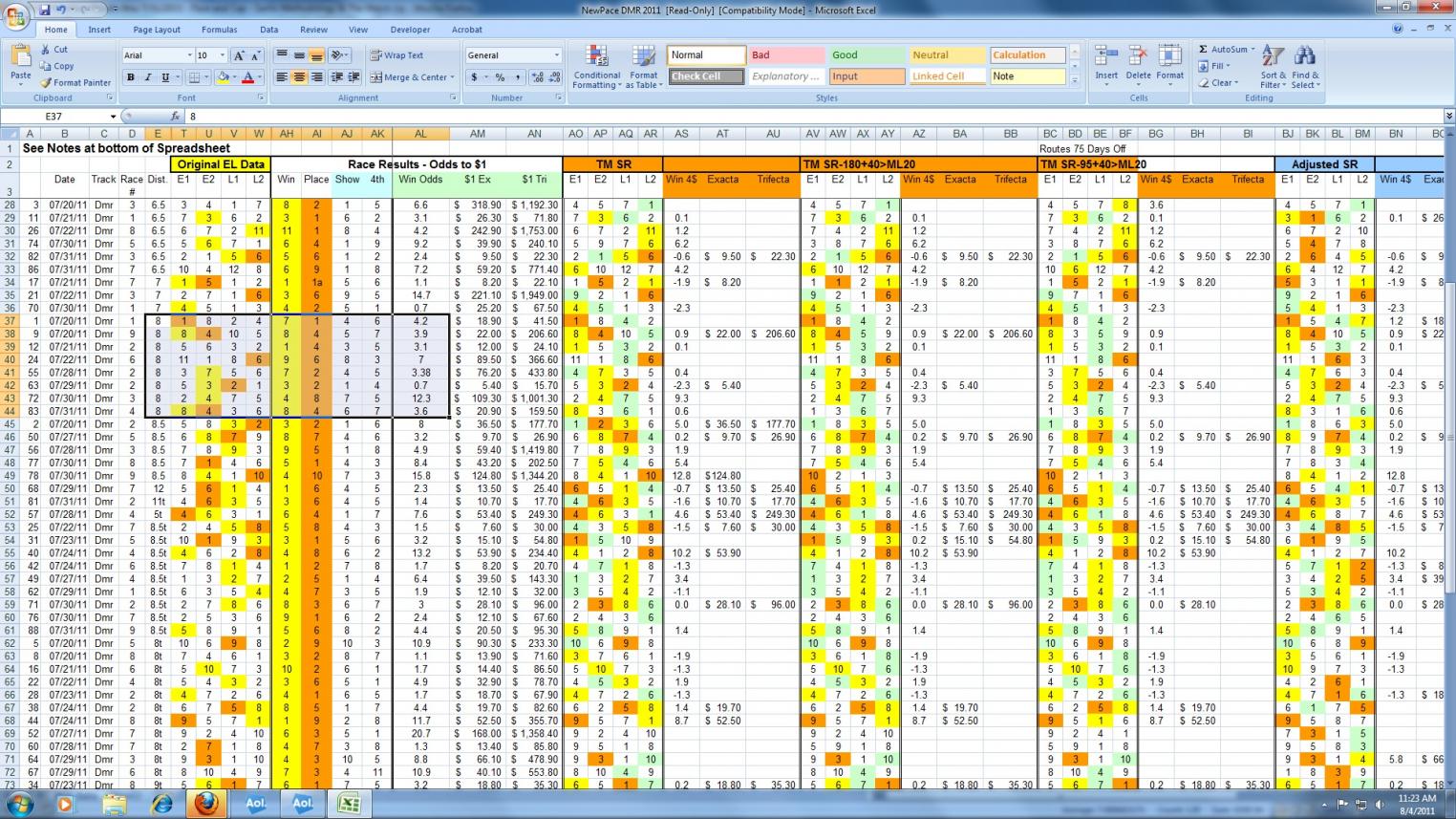Expand the Merge & Center dropdown arrow
Screen dimensions: 1456x819
(452, 77)
